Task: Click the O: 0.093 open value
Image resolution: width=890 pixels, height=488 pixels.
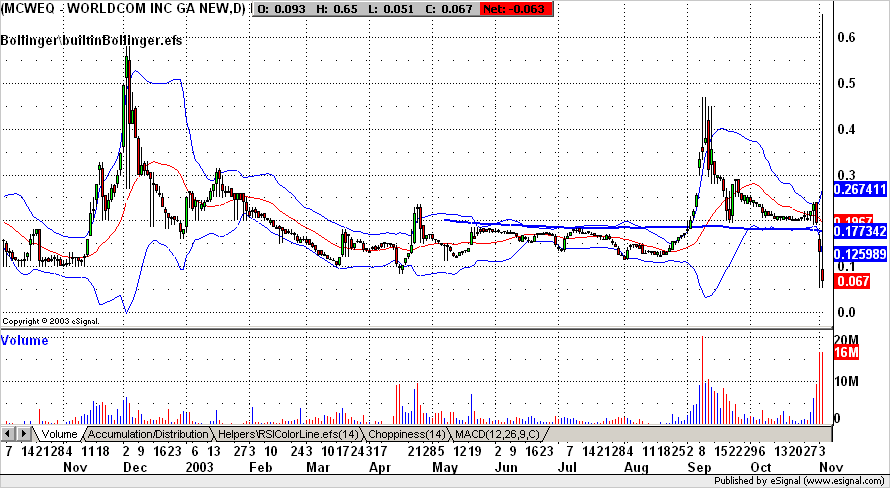Action: [282, 9]
